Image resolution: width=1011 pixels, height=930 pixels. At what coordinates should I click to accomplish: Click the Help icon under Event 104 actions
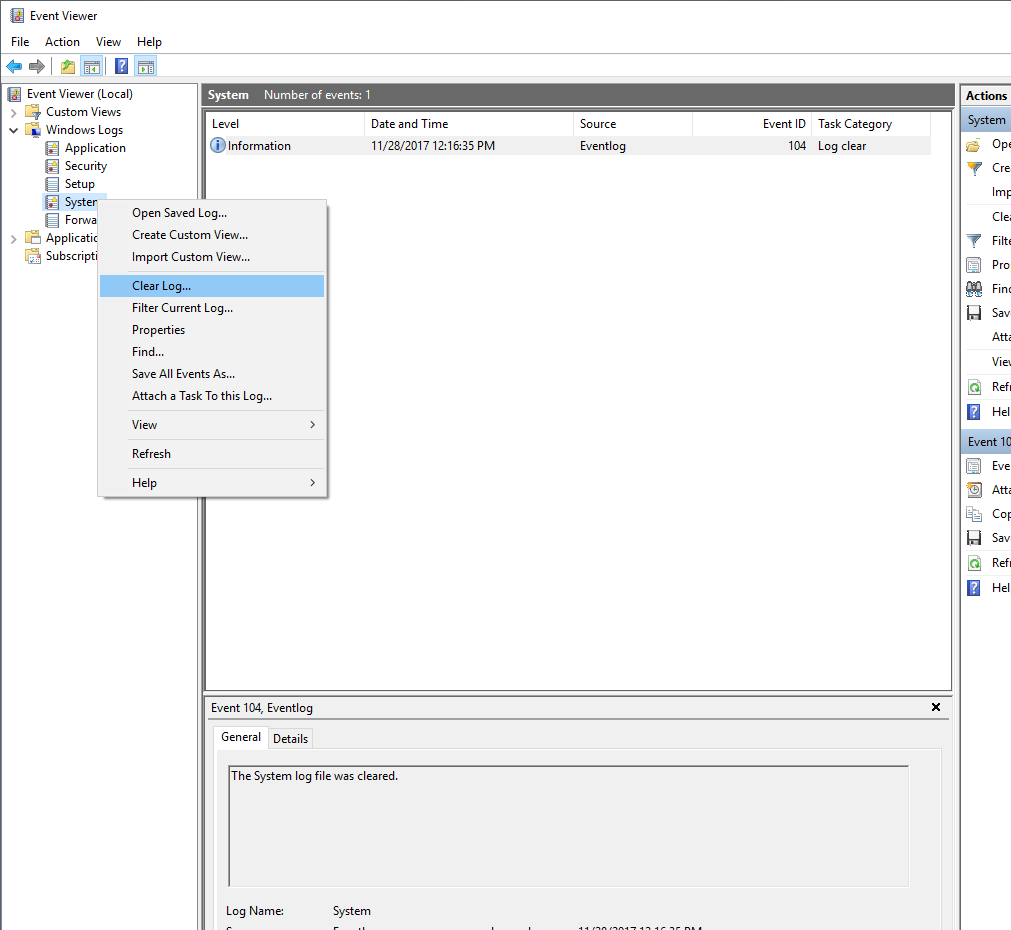[974, 588]
